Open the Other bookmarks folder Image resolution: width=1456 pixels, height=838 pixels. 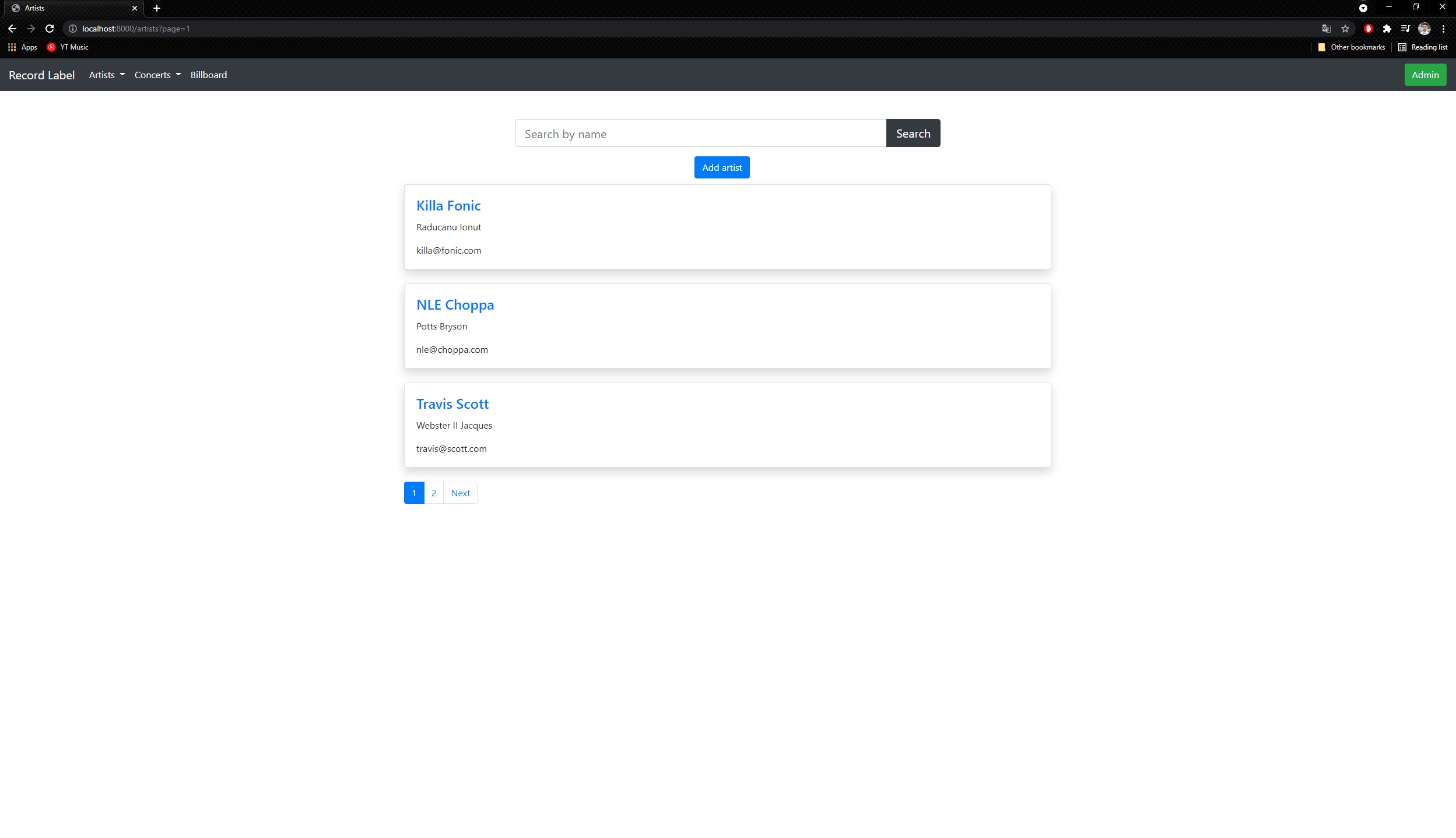1350,47
